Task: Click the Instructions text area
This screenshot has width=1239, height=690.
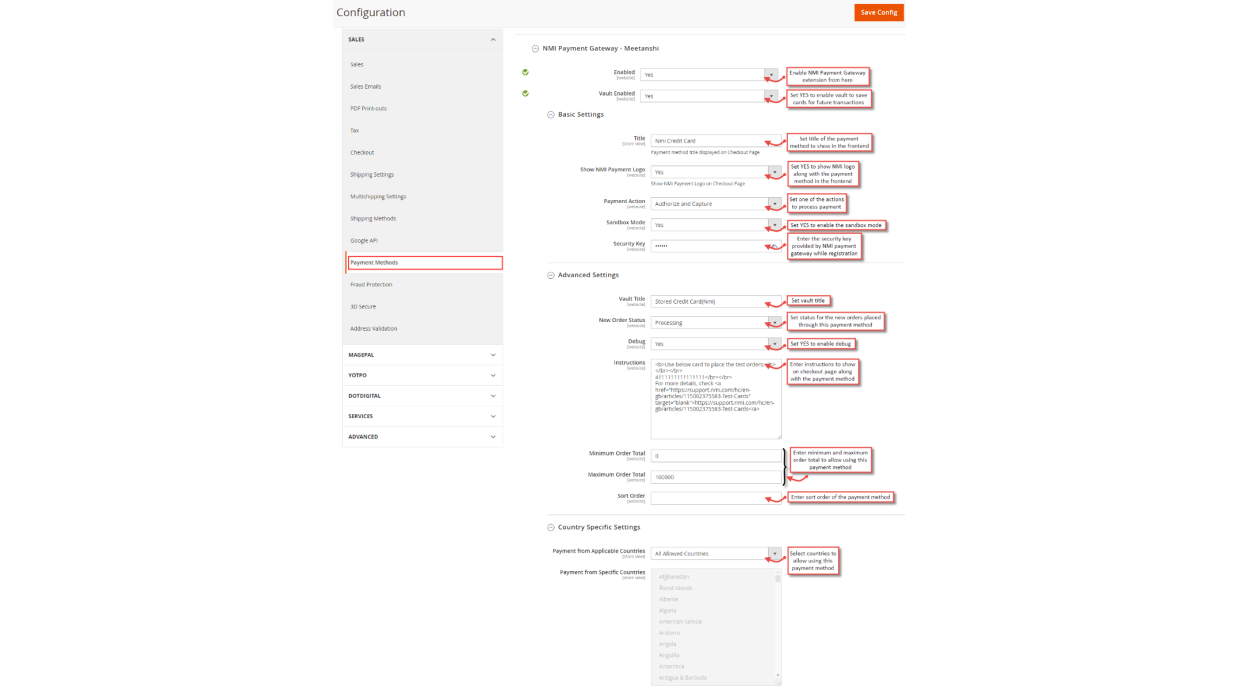Action: [716, 399]
